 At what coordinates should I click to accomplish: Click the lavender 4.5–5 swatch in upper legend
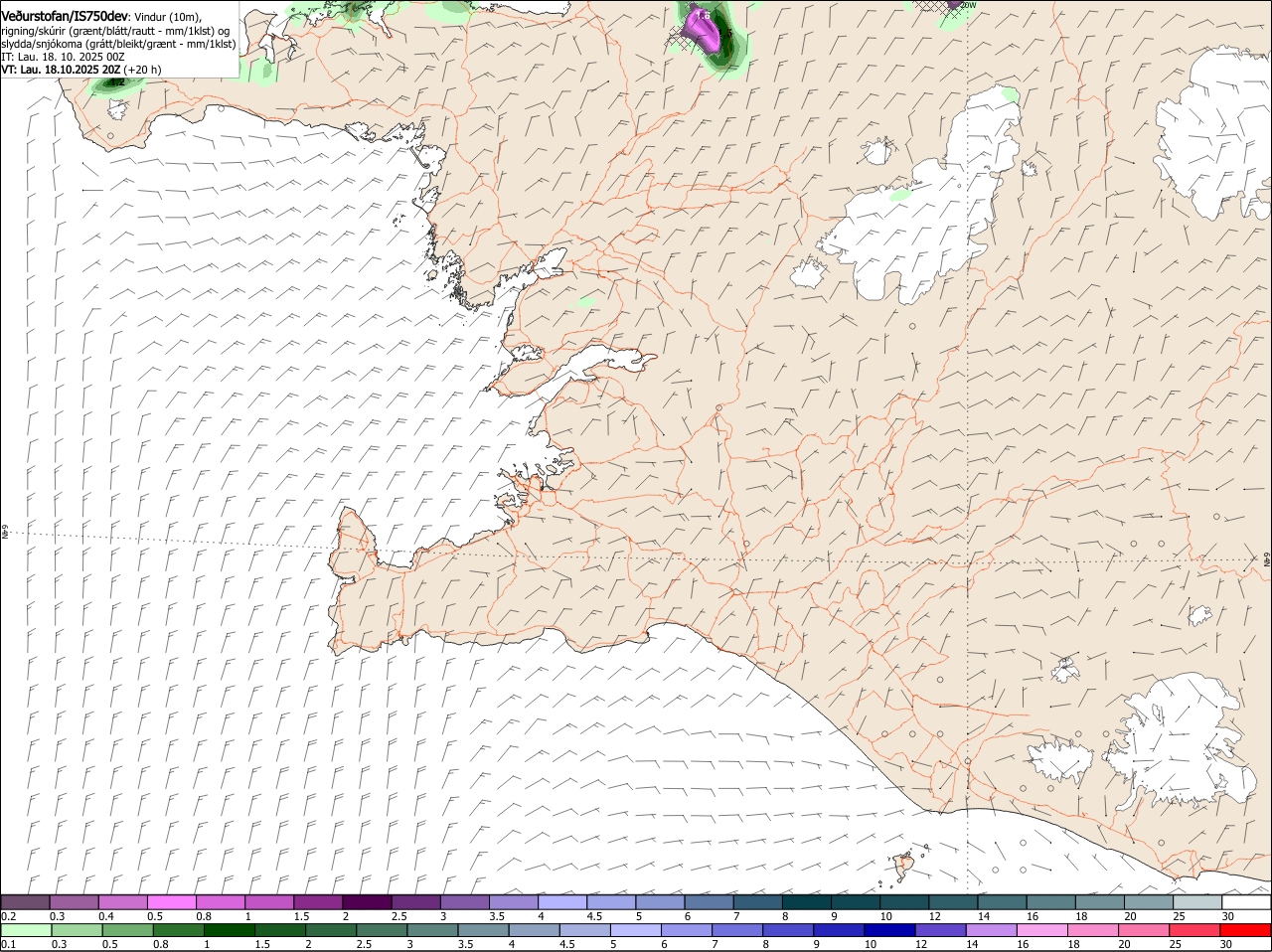pyautogui.click(x=611, y=902)
